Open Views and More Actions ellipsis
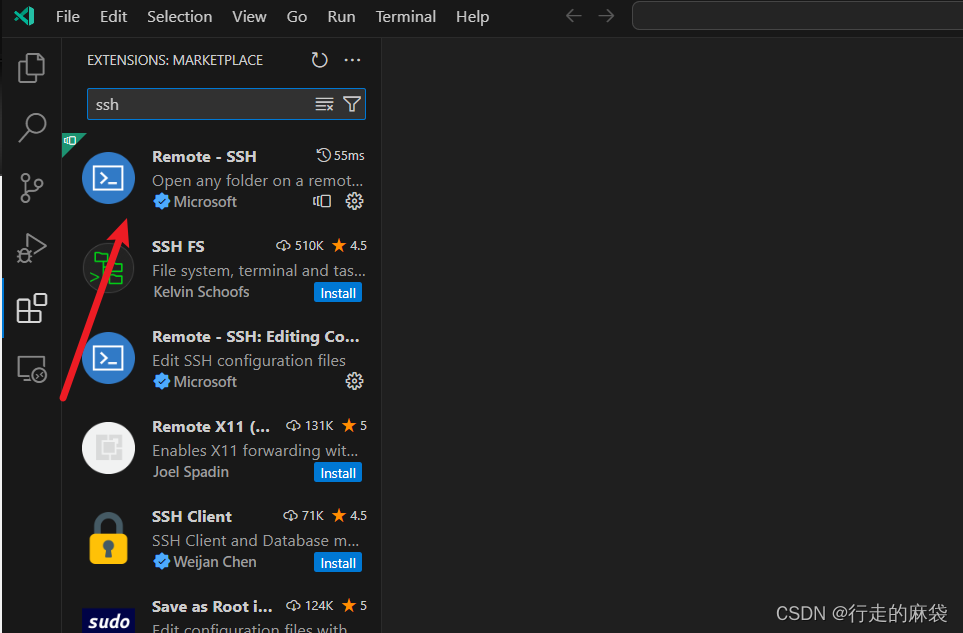This screenshot has height=633, width=963. 353,60
